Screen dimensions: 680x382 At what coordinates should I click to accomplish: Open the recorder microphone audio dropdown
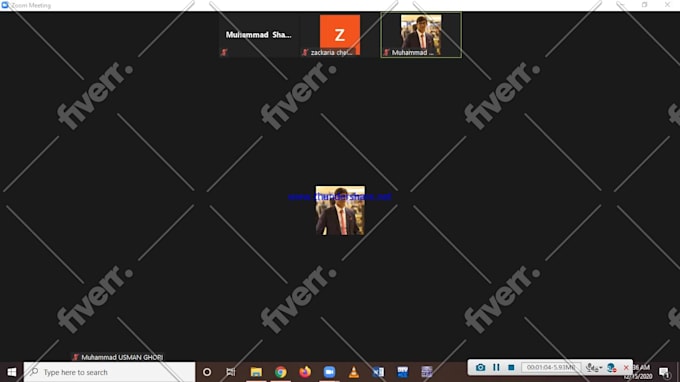(594, 368)
